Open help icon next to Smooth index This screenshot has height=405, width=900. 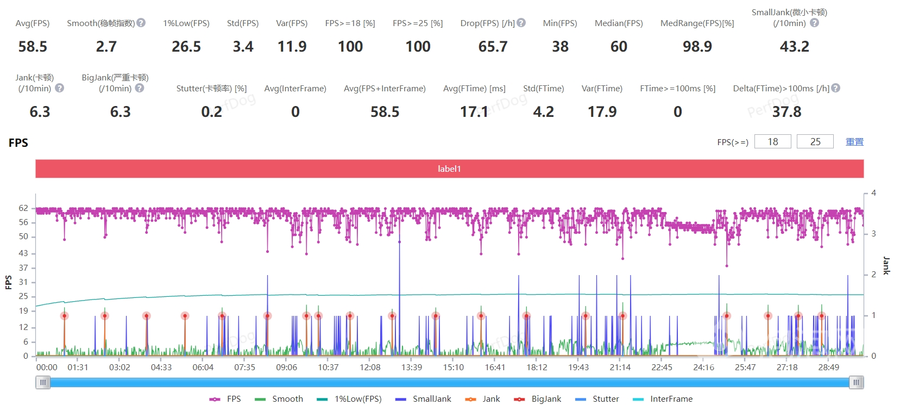pos(141,24)
